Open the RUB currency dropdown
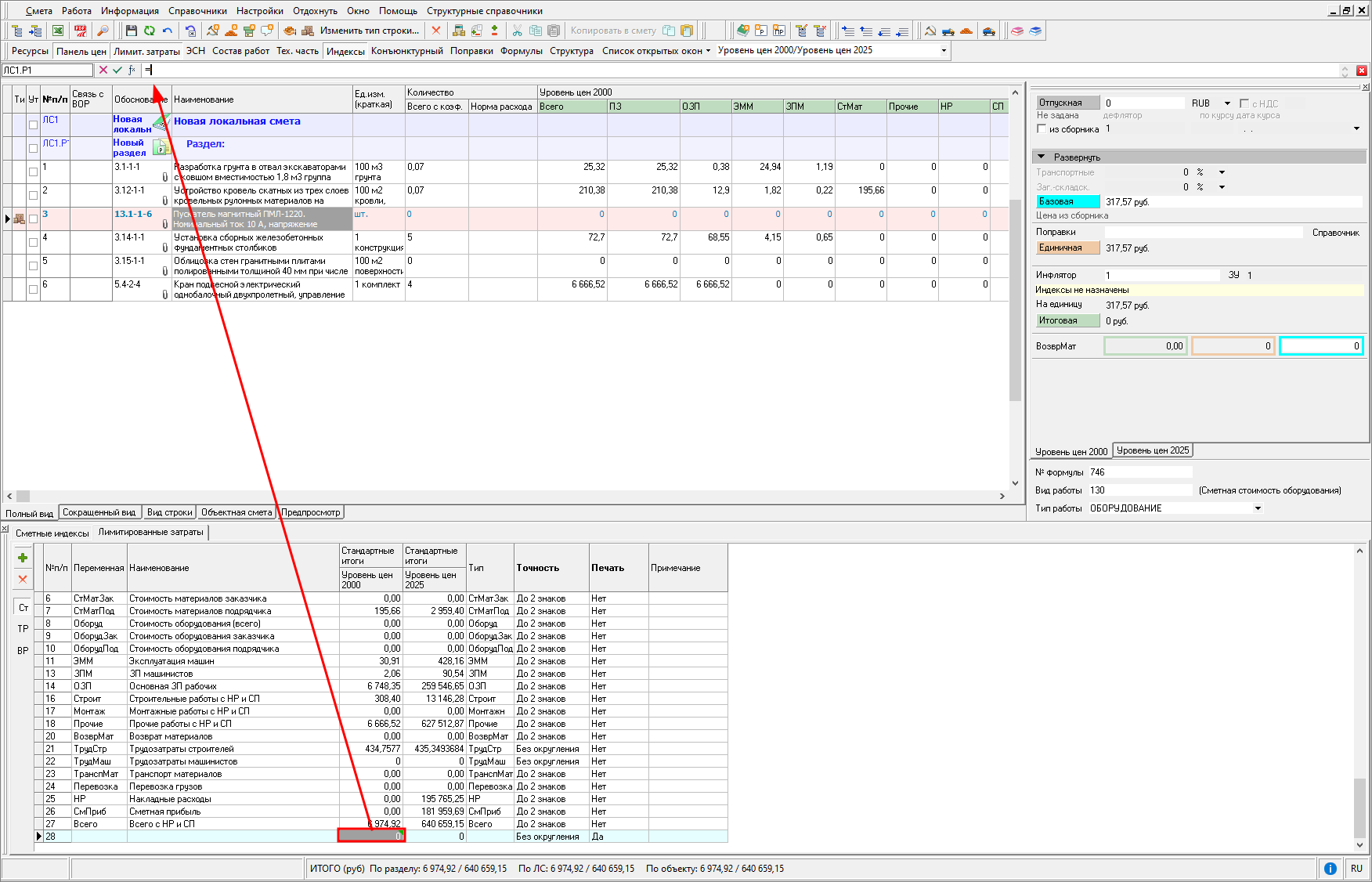The width and height of the screenshot is (1372, 882). tap(1227, 103)
